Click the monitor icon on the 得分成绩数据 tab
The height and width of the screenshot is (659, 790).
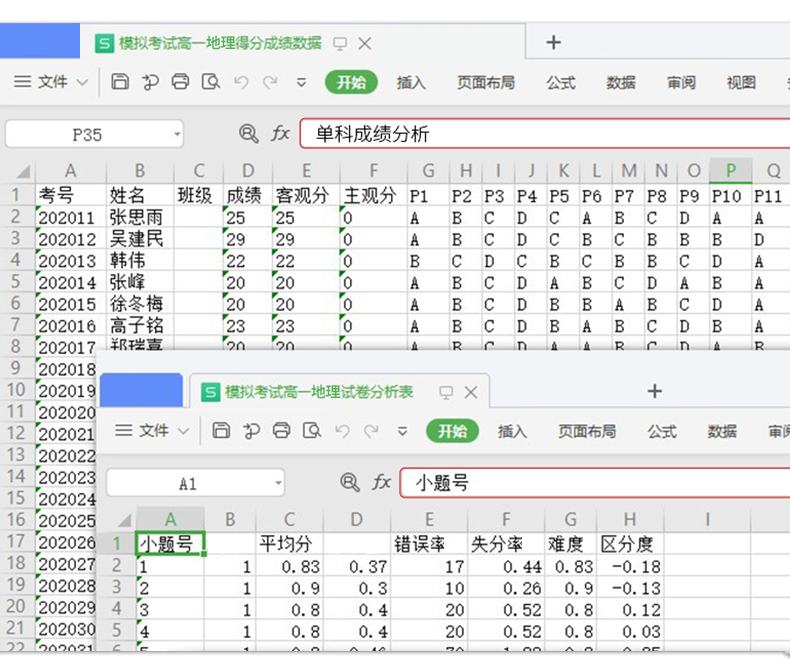[x=340, y=43]
